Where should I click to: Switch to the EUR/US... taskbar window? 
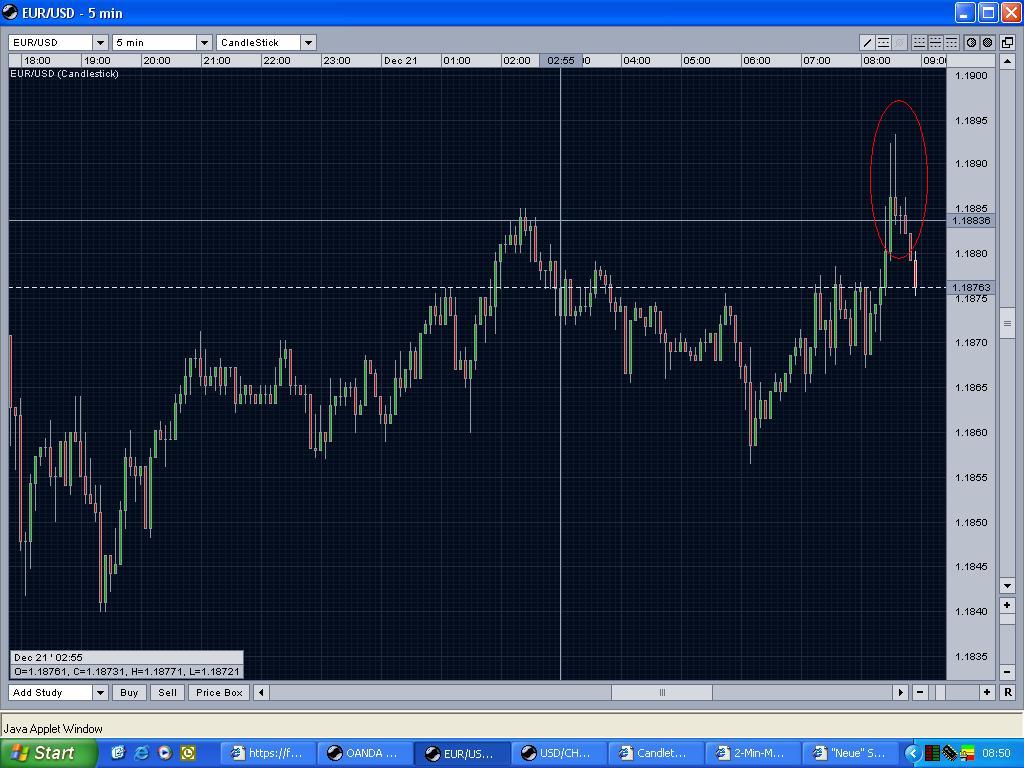pyautogui.click(x=462, y=753)
